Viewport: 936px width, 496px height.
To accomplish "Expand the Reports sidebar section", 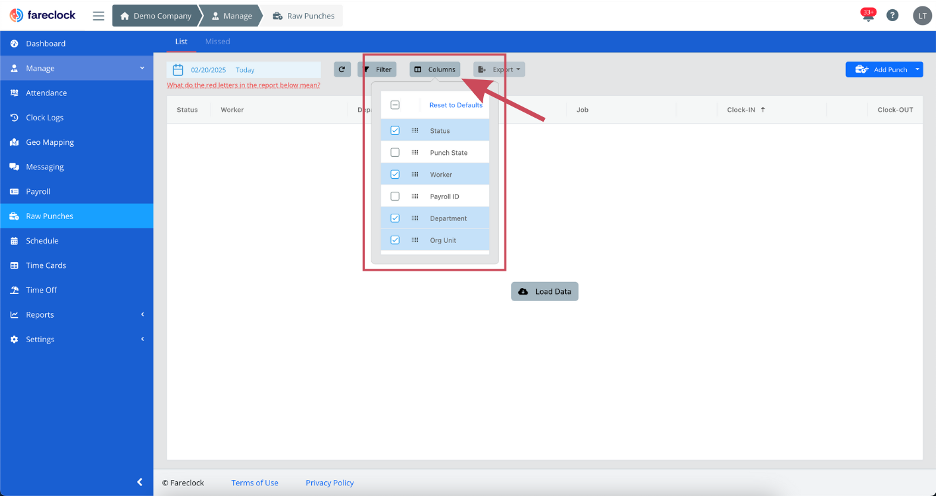I will [x=76, y=315].
